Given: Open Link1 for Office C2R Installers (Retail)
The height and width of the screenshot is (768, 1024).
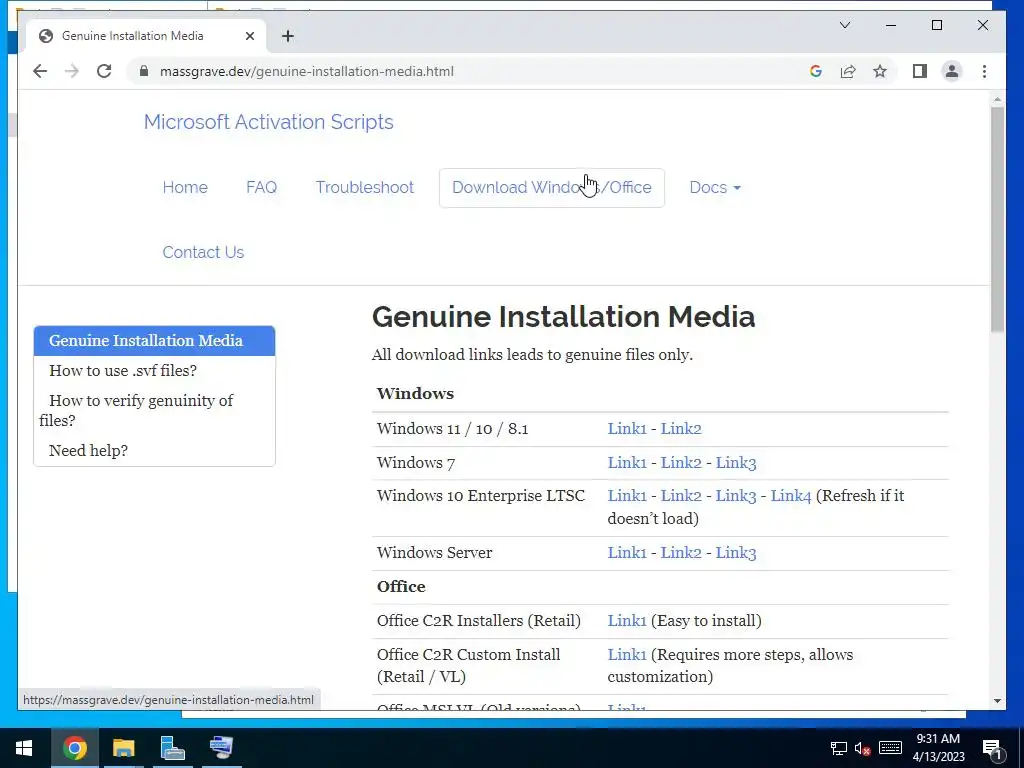Looking at the screenshot, I should click(x=627, y=620).
